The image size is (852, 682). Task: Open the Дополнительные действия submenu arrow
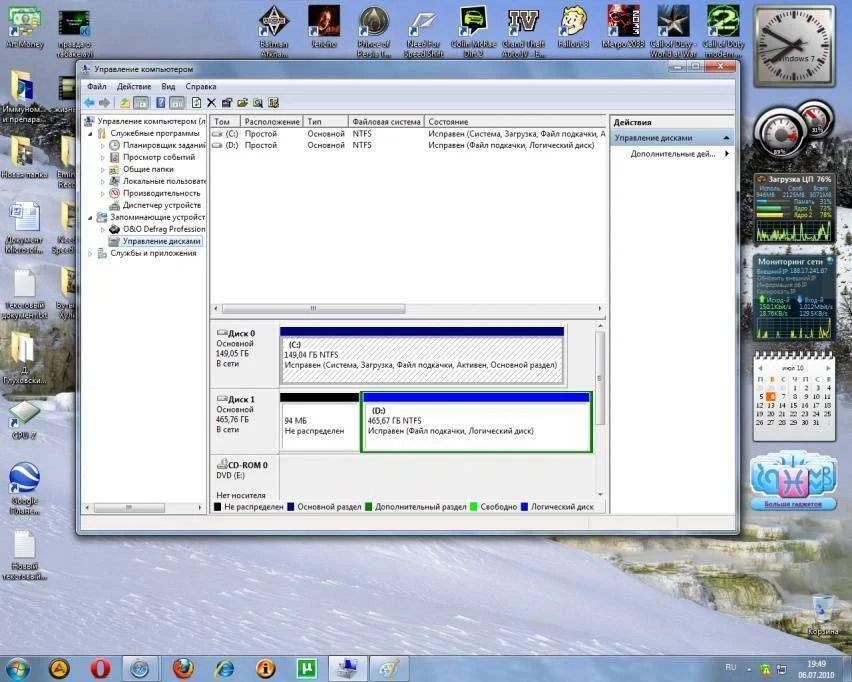coord(727,154)
